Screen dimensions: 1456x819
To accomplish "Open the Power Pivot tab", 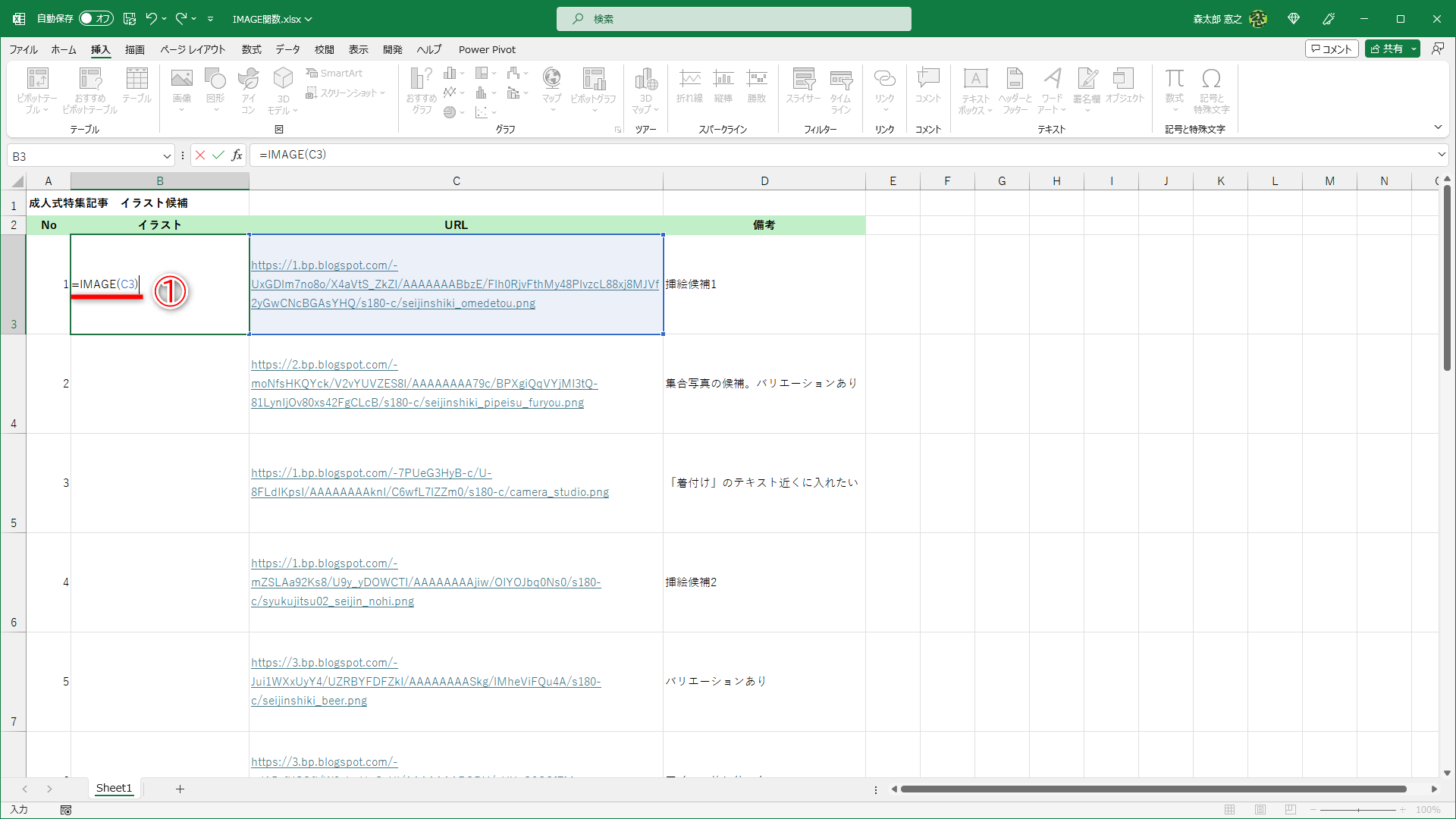I will click(x=487, y=49).
